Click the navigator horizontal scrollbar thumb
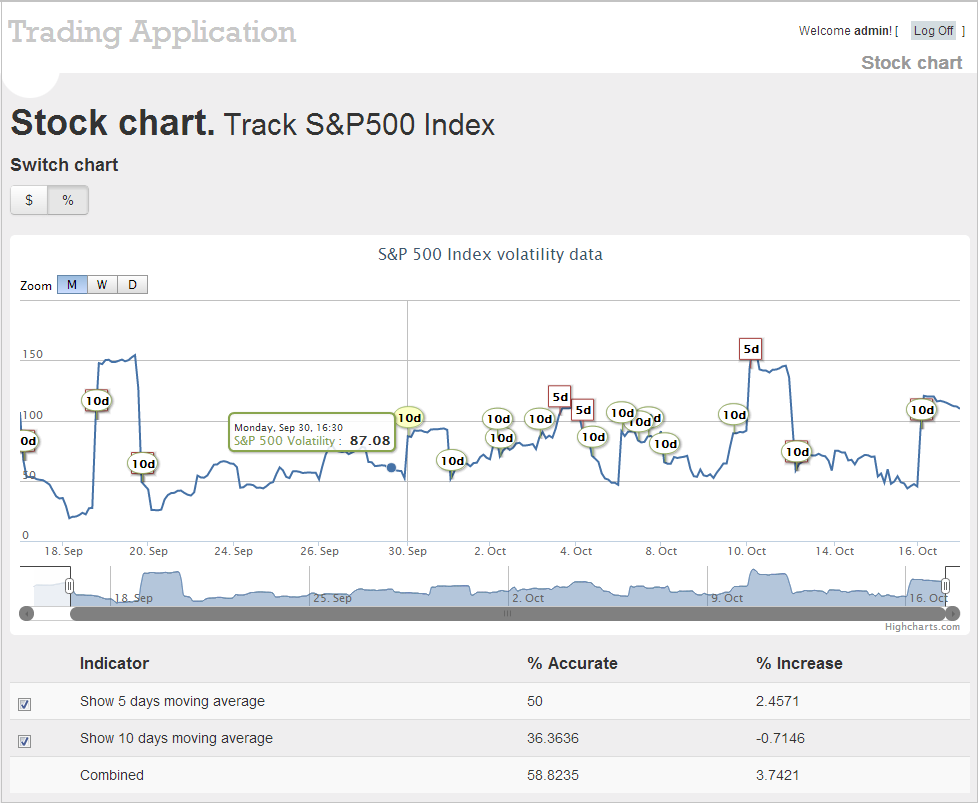The width and height of the screenshot is (978, 803). tap(508, 614)
